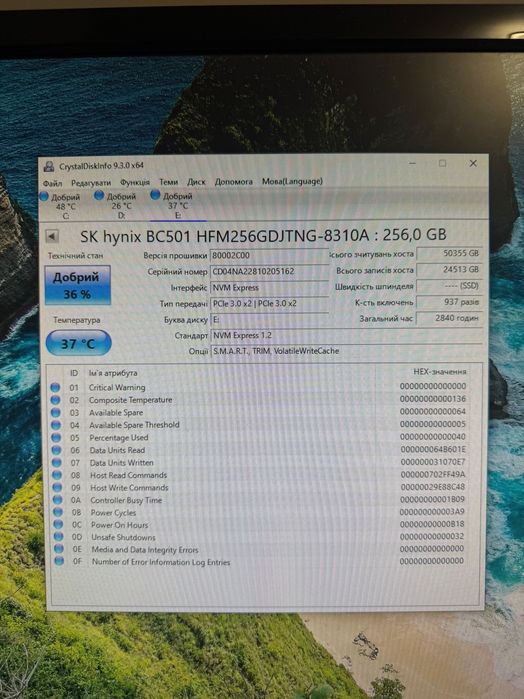The image size is (524, 699).
Task: Click hex value 00000000003A9
Action: click(432, 512)
